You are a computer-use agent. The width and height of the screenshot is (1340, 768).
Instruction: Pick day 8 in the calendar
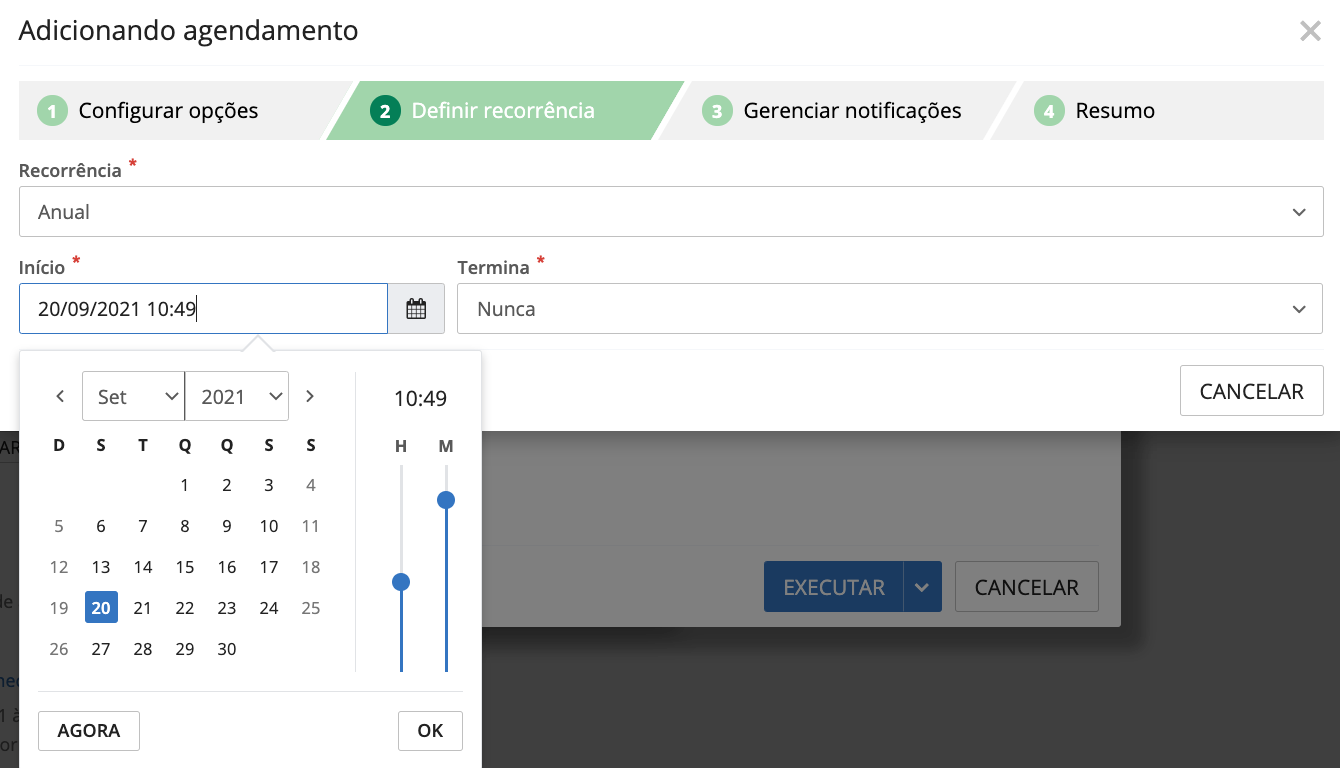point(185,526)
